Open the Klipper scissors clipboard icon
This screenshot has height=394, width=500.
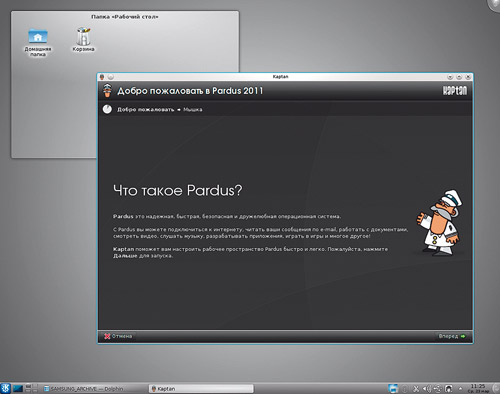[x=415, y=389]
